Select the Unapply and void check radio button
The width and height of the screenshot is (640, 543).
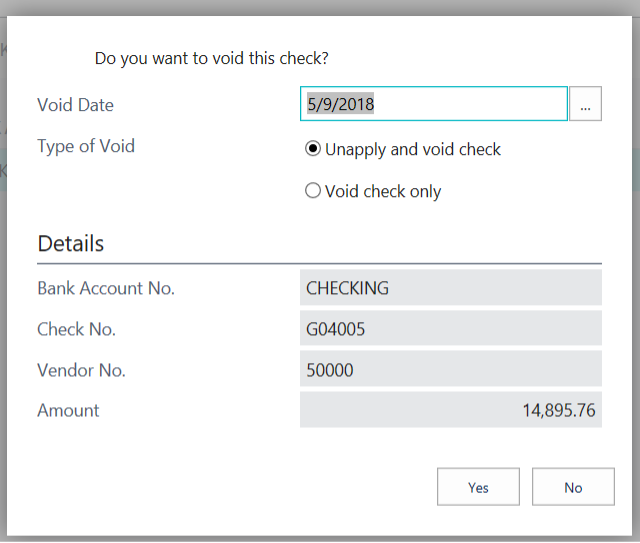tap(313, 149)
